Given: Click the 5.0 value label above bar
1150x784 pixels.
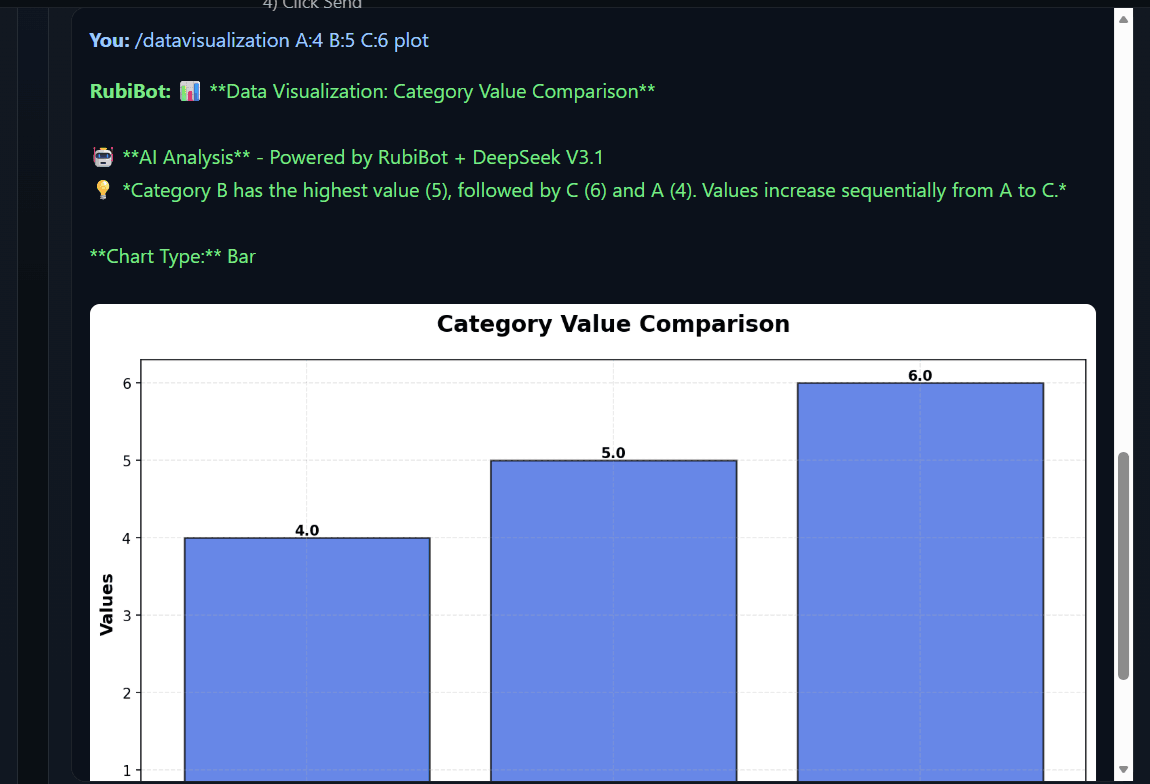Looking at the screenshot, I should tap(613, 453).
